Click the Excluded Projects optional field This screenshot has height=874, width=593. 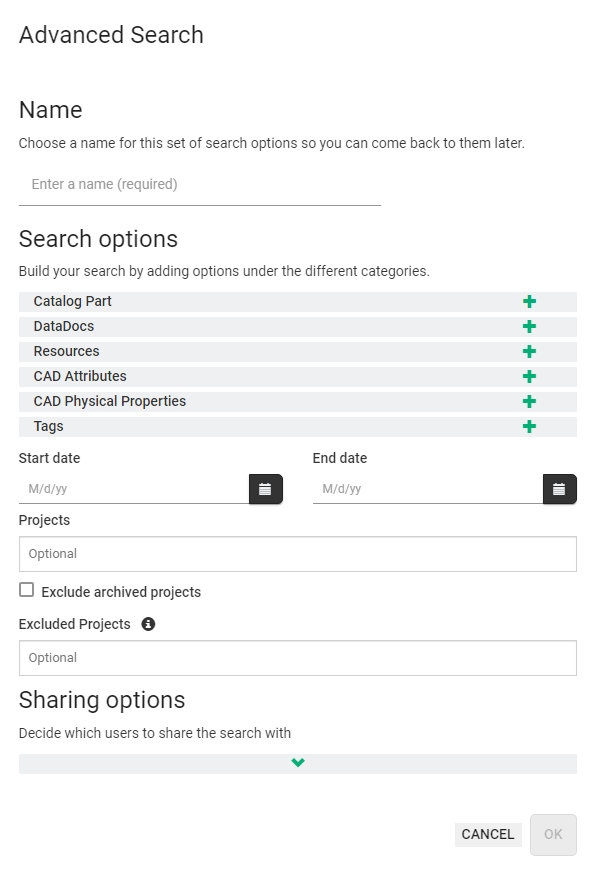pos(298,658)
